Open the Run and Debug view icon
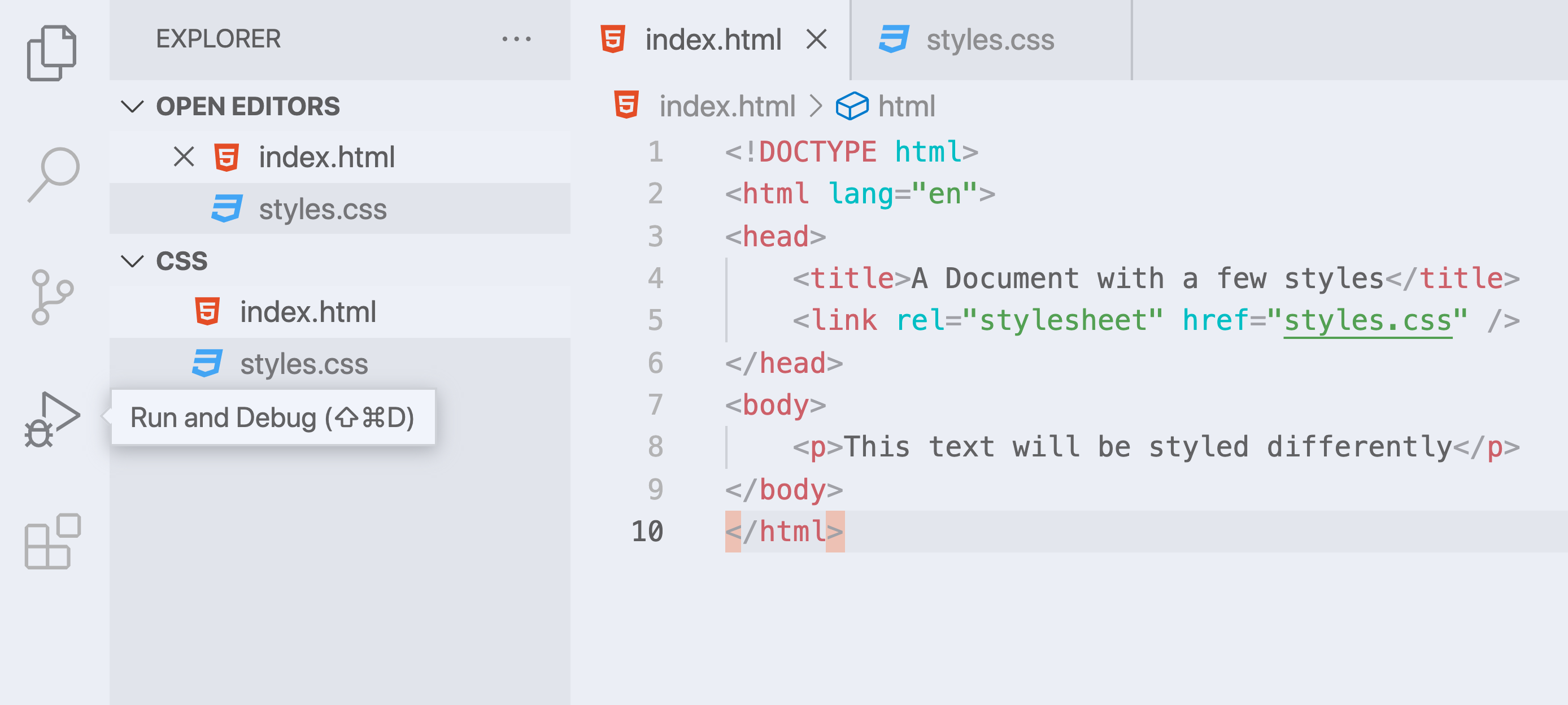This screenshot has height=705, width=1568. [52, 420]
